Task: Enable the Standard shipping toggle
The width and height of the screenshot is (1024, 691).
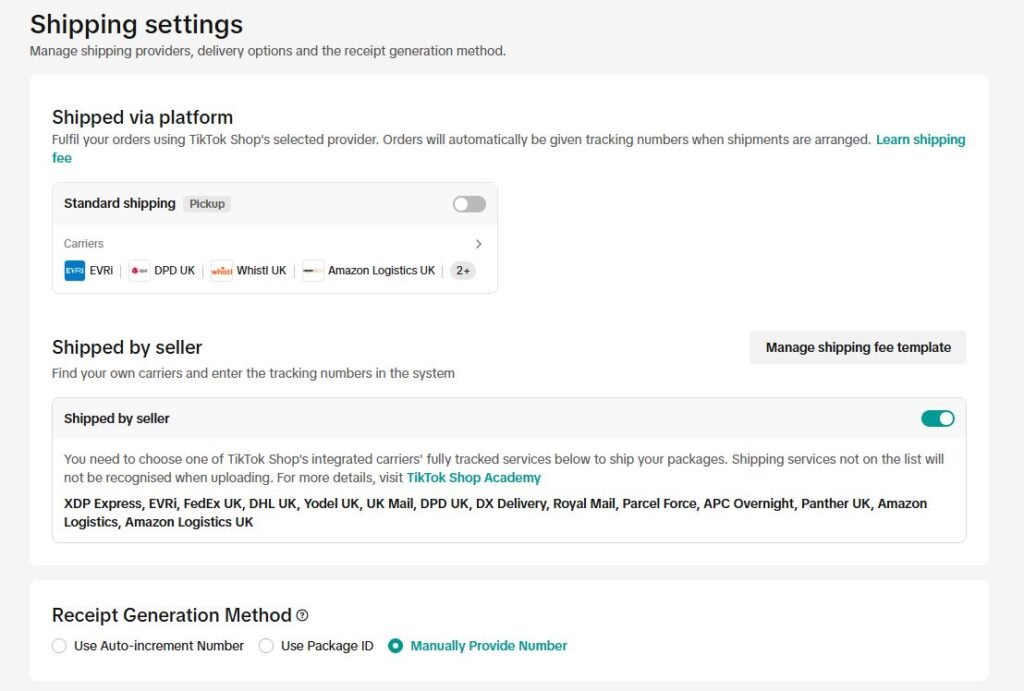Action: pos(470,204)
